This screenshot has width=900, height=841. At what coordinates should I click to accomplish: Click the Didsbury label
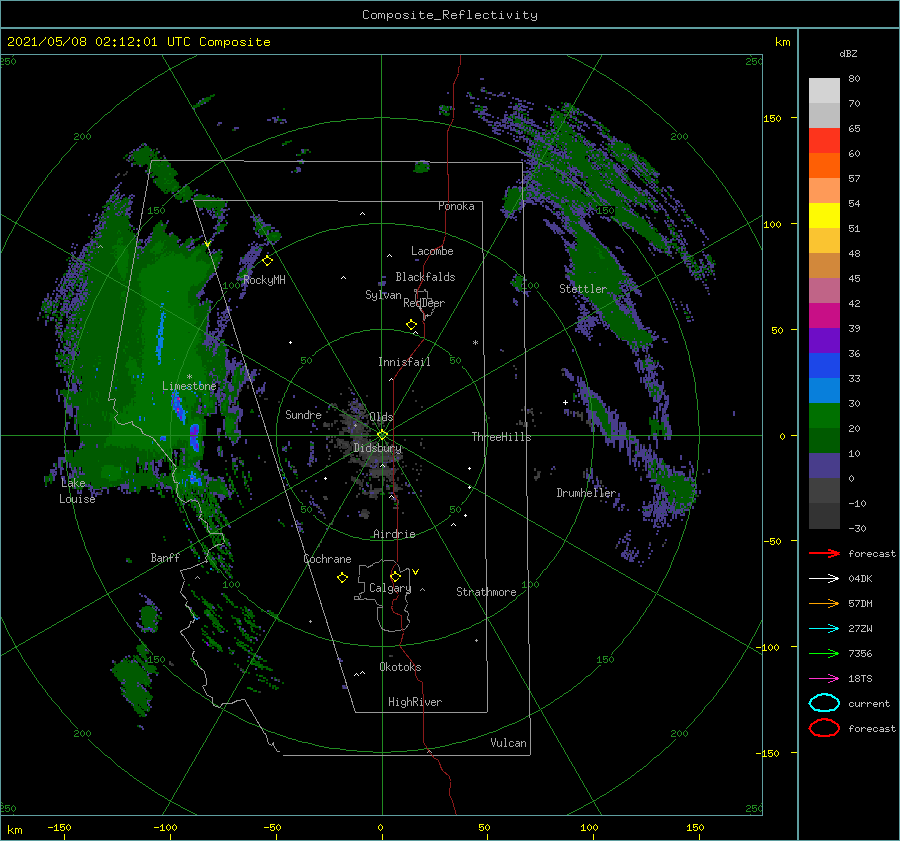[x=377, y=448]
